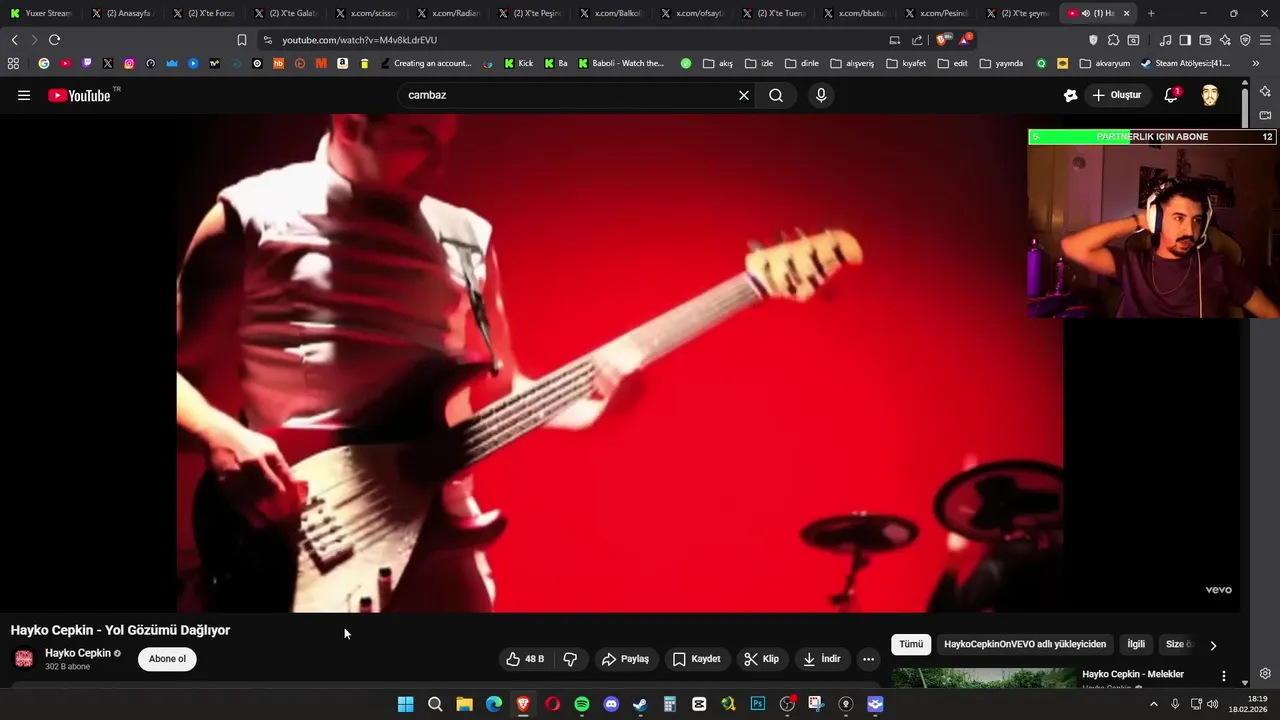Open Steam from the taskbar
This screenshot has height=720, width=1280.
640,704
